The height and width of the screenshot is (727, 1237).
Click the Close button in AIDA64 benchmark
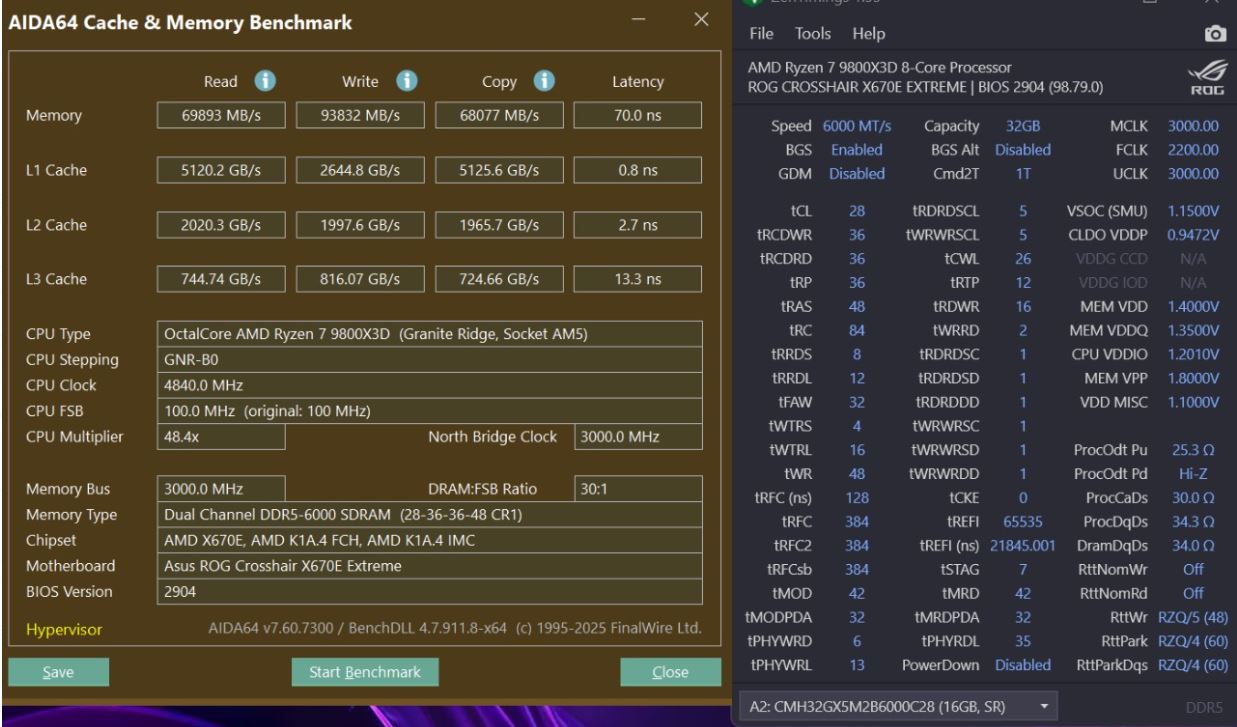[x=669, y=671]
